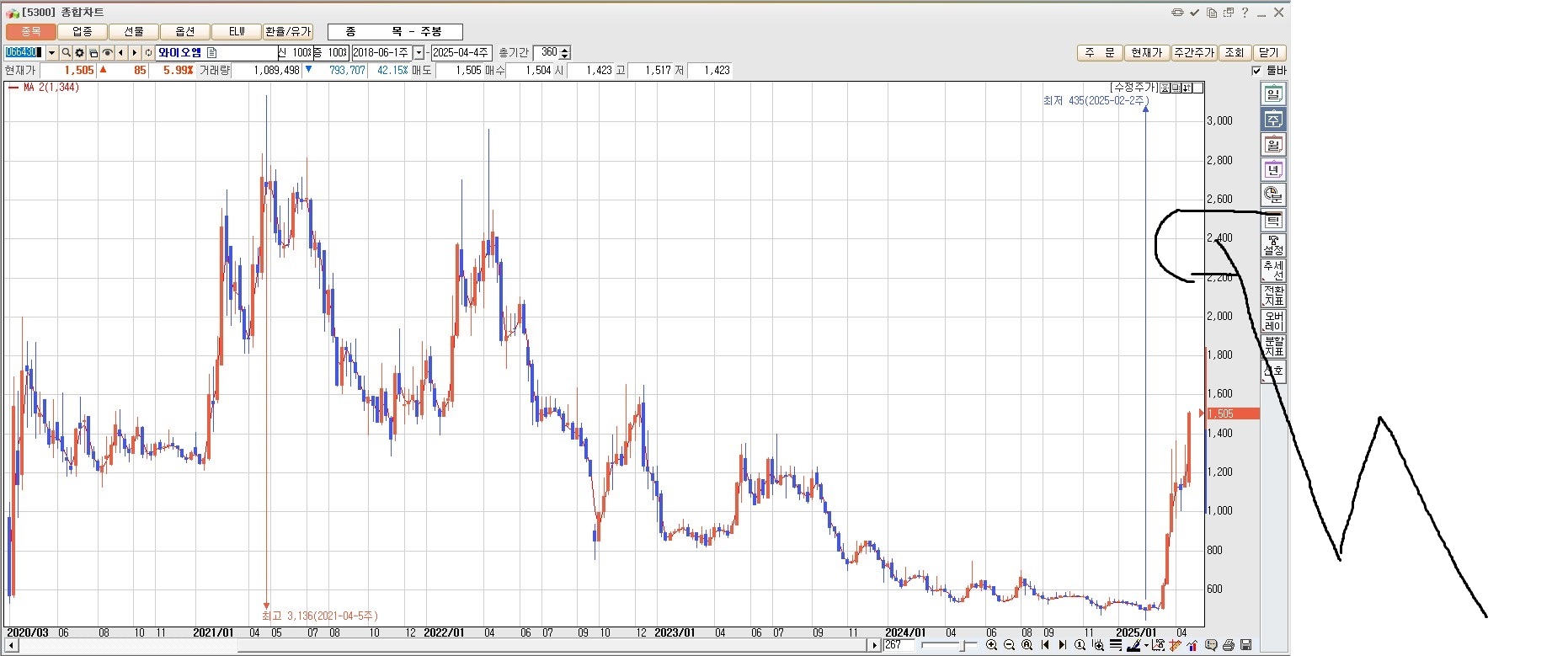
Task: Click the zoom out magnifier icon
Action: [1009, 645]
